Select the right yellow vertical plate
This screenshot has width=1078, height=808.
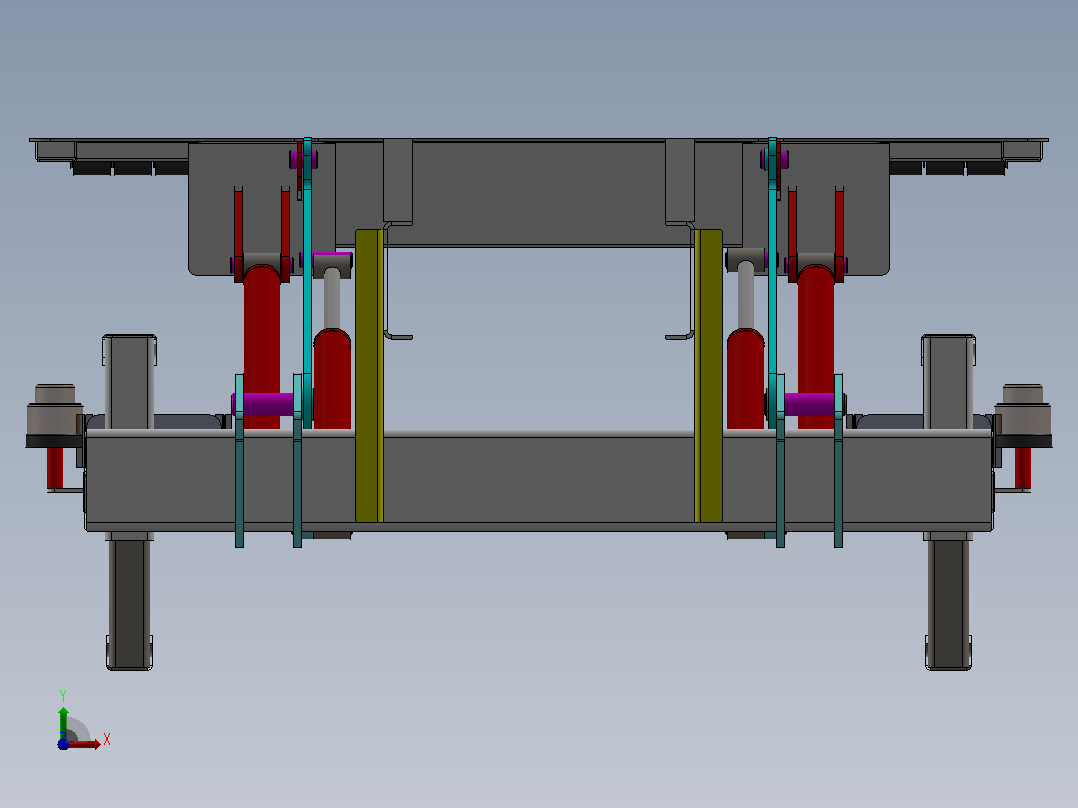(x=708, y=376)
